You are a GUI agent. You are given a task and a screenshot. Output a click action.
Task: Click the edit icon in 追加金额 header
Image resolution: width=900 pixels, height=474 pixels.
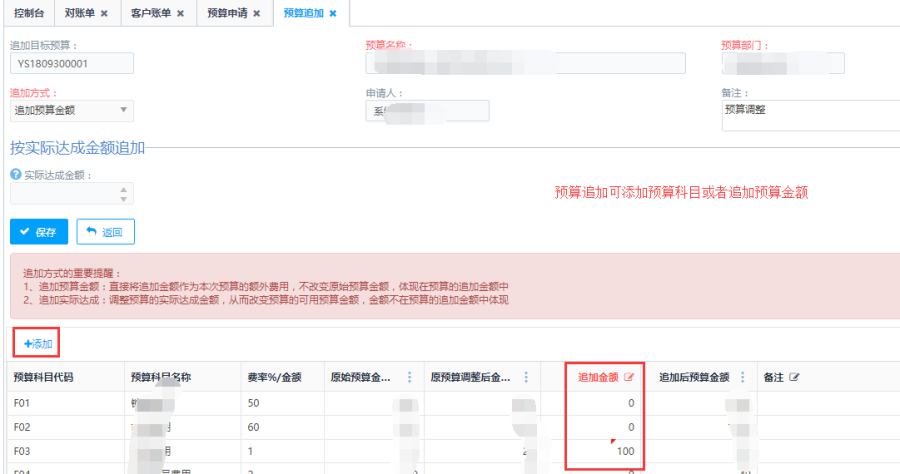[x=629, y=377]
